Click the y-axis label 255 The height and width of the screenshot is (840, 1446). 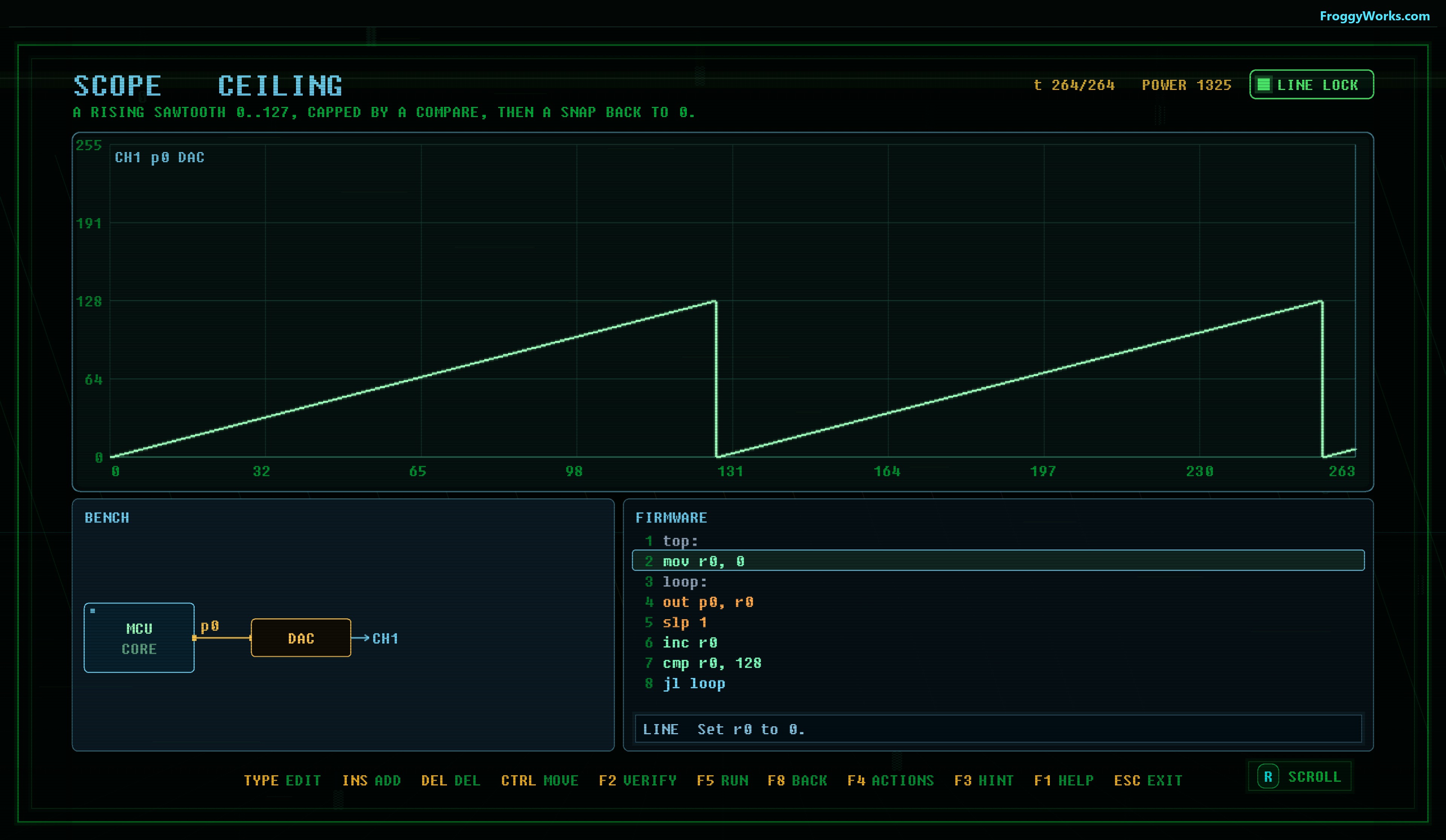click(89, 145)
